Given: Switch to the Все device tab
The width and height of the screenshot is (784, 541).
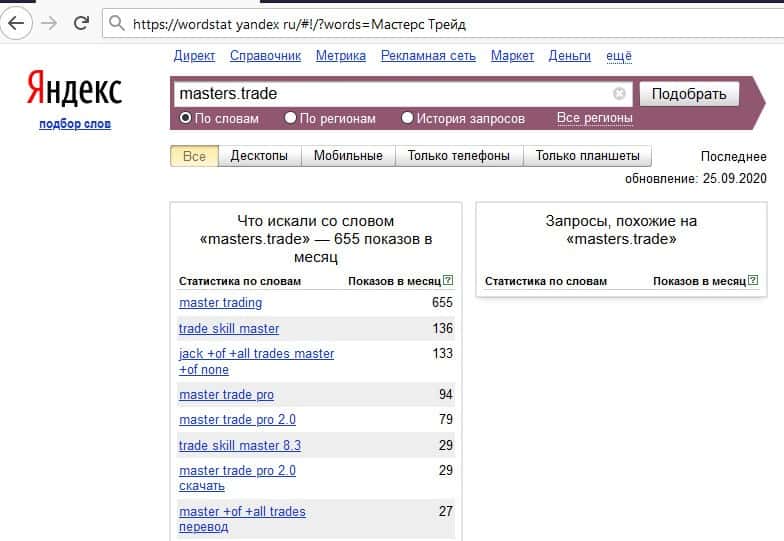Looking at the screenshot, I should (194, 156).
